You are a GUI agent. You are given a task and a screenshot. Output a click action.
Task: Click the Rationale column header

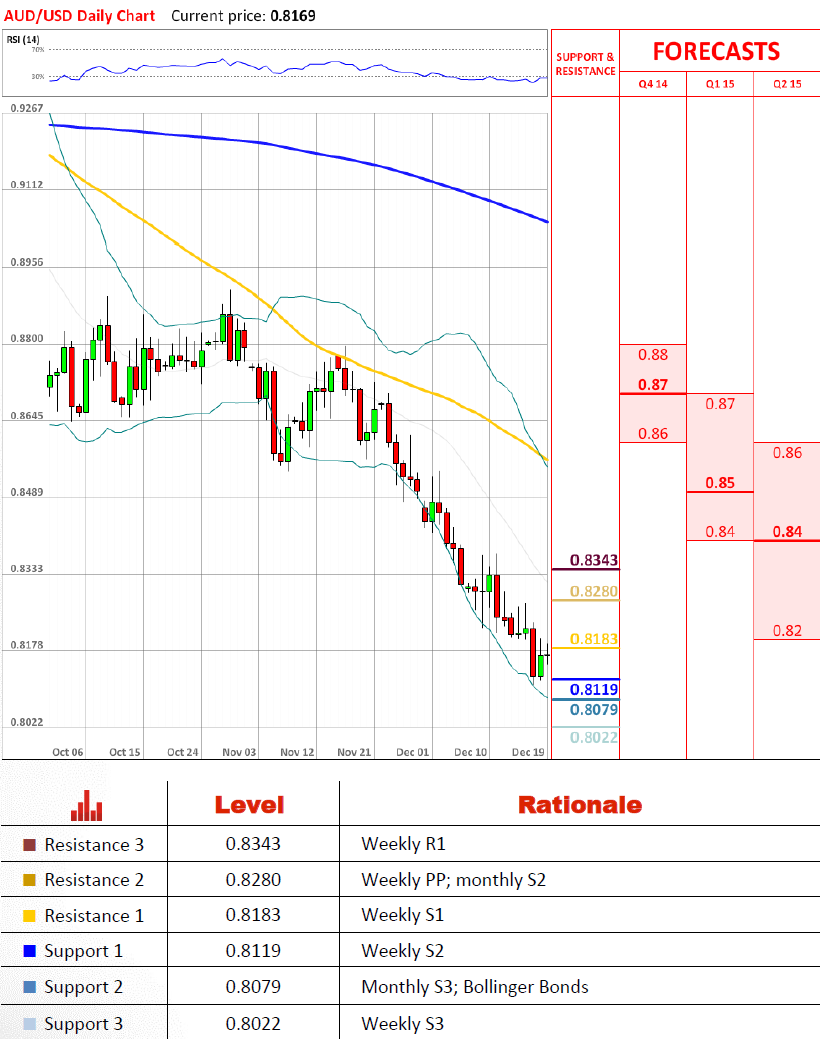pyautogui.click(x=579, y=805)
